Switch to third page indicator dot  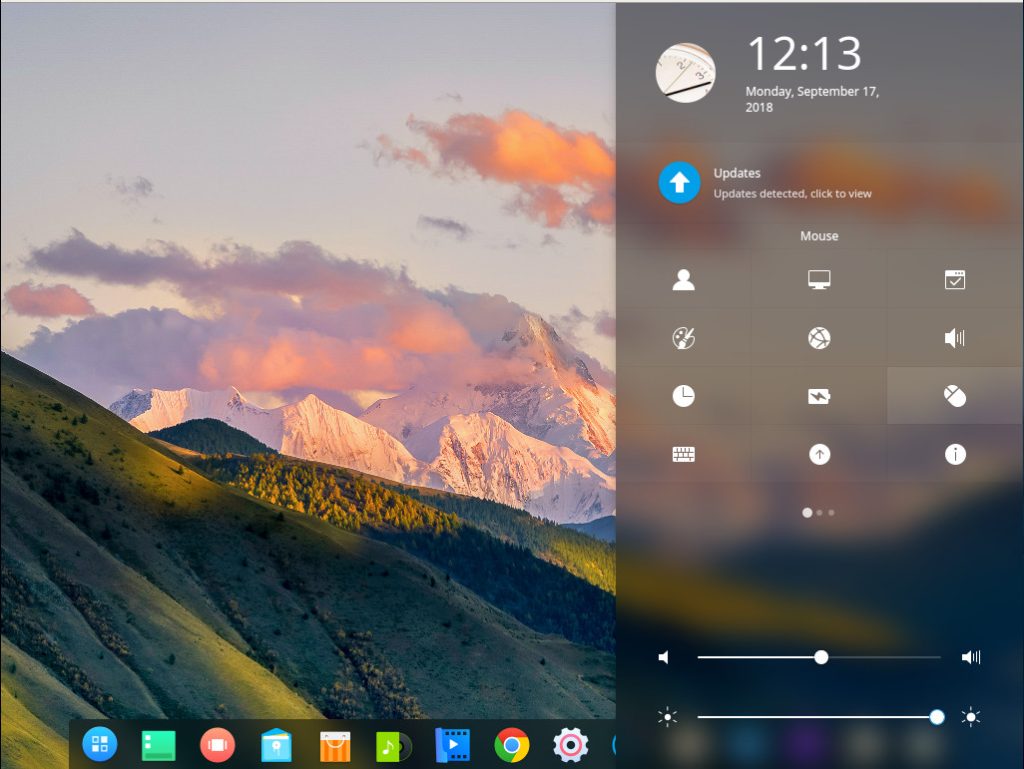click(832, 512)
